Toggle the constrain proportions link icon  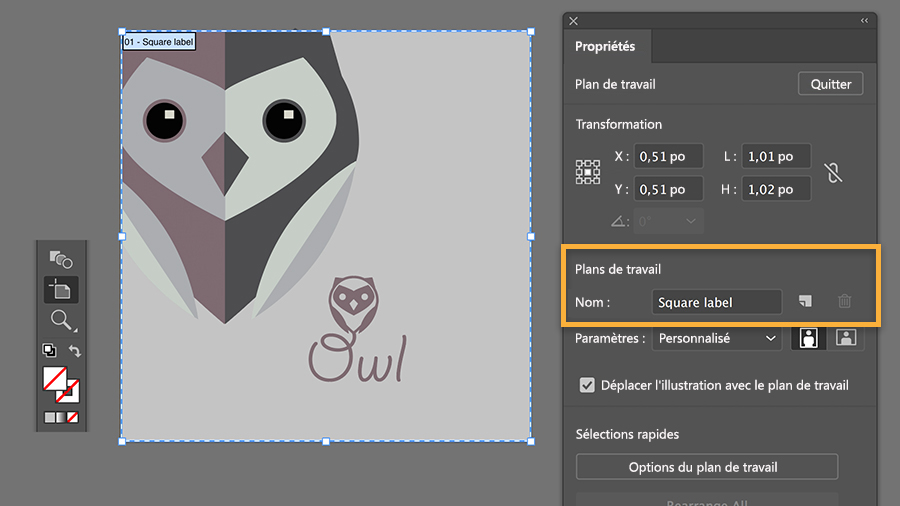point(833,173)
